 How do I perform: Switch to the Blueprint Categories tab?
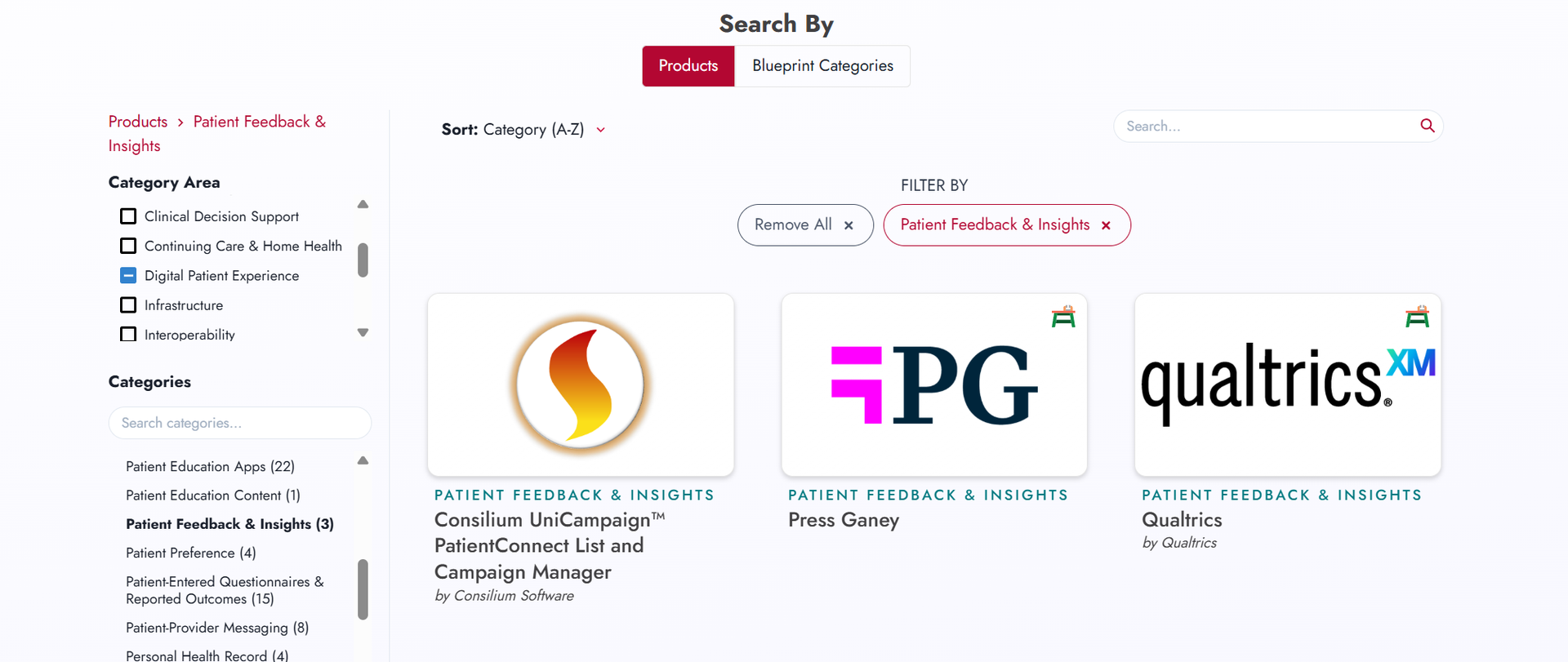[x=822, y=66]
